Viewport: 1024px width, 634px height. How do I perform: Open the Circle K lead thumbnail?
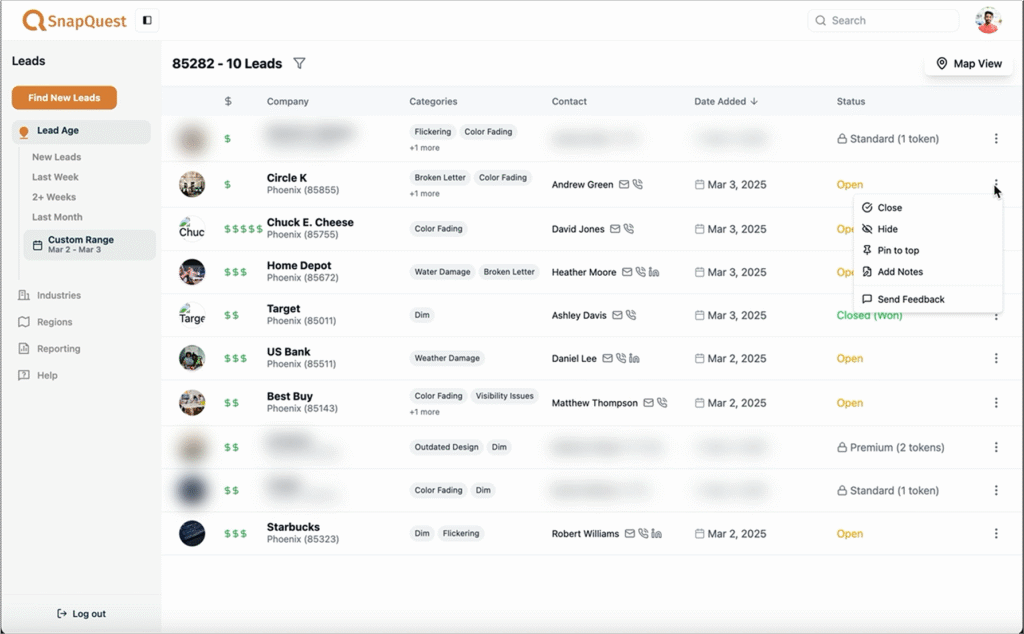pos(192,184)
